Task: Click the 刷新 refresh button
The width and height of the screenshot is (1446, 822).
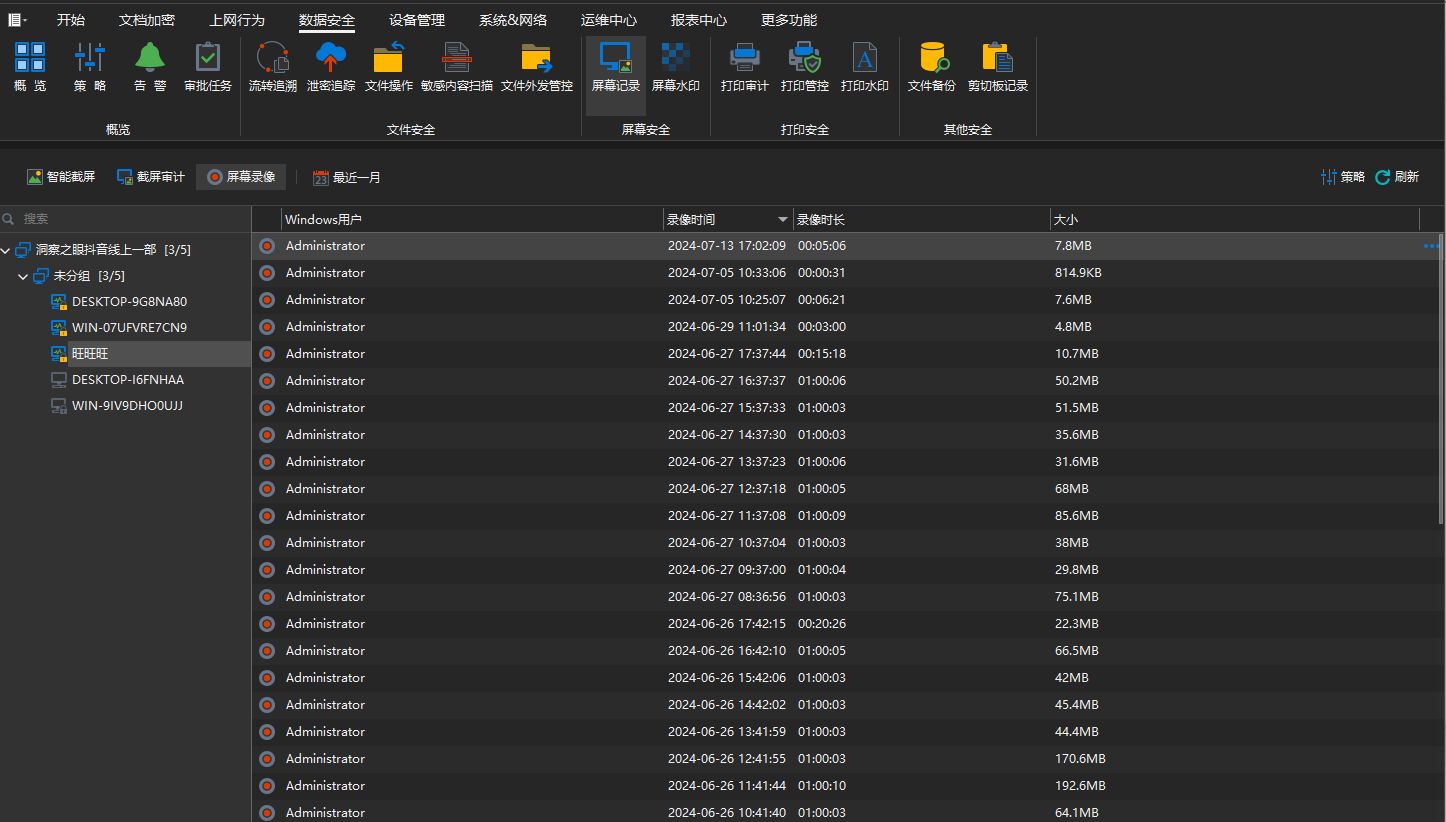Action: coord(1397,177)
